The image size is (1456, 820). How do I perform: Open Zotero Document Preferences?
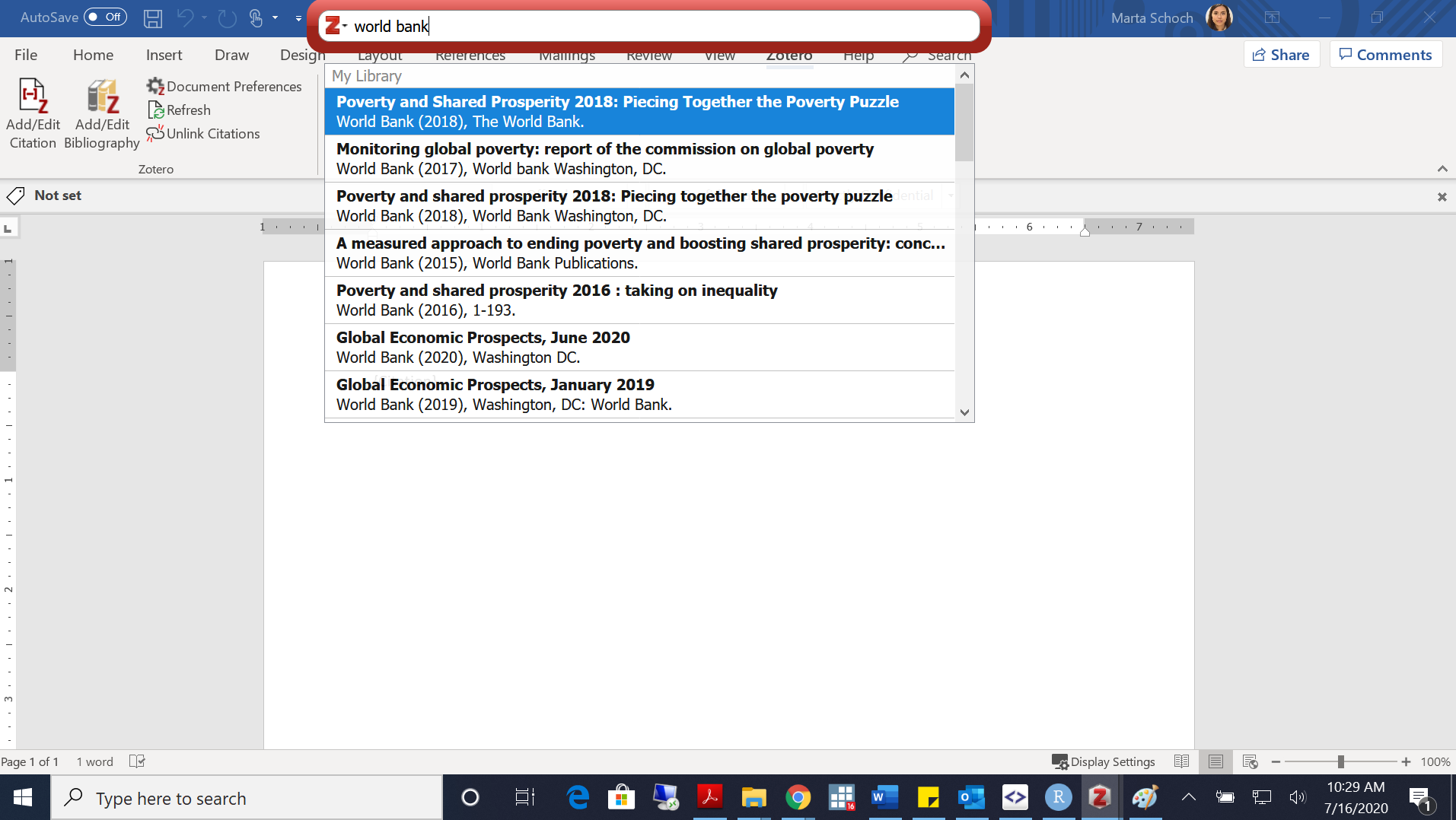[x=225, y=87]
